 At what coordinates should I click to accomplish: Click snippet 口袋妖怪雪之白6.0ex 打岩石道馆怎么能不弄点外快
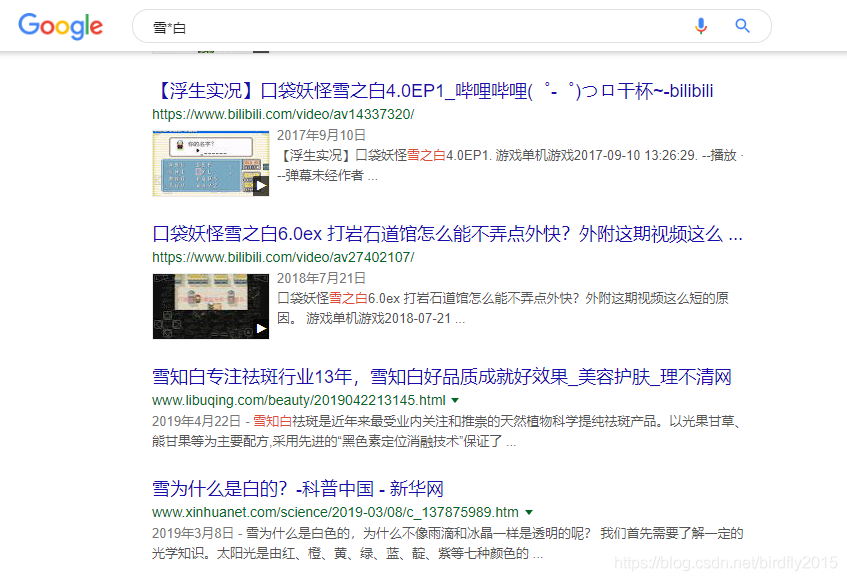point(503,308)
